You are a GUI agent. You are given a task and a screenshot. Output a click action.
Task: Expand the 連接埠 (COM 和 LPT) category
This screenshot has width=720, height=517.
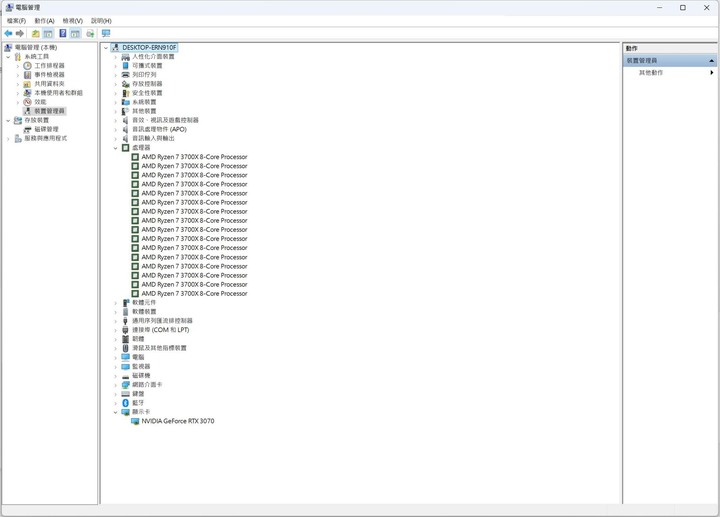116,330
